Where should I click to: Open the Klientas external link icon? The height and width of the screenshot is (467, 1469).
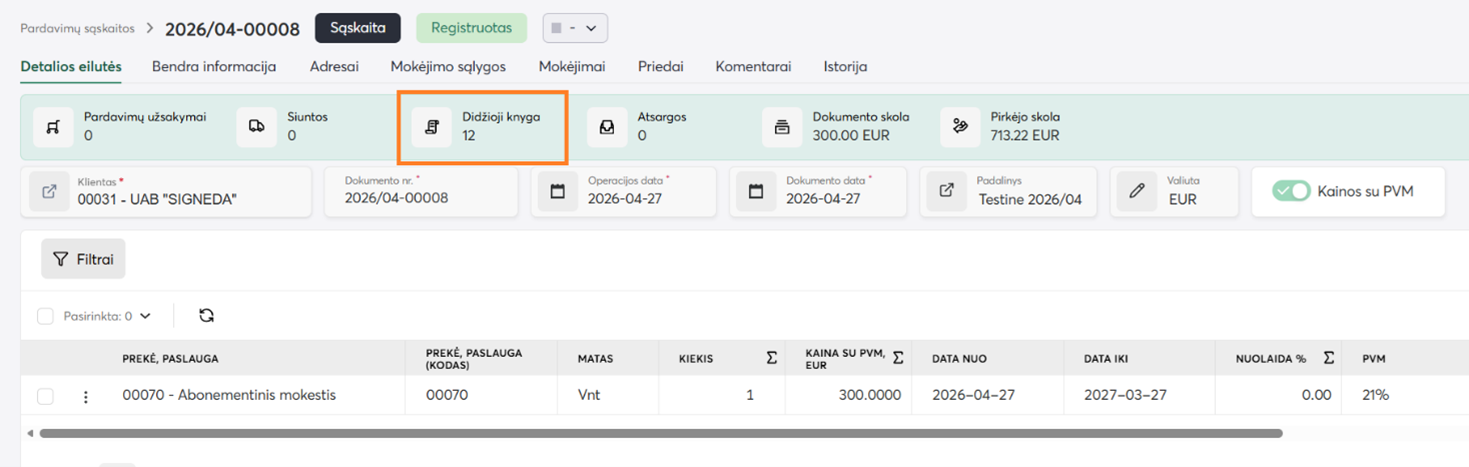tap(49, 191)
